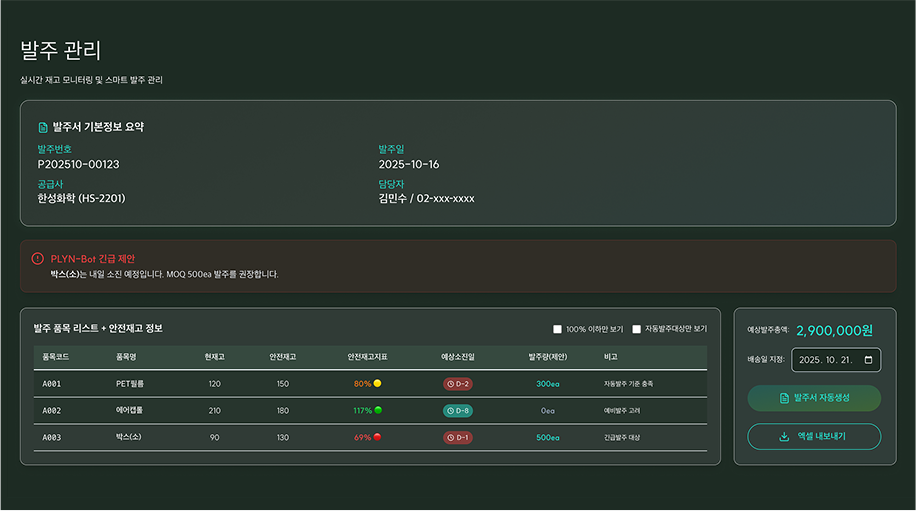Click the yellow status dot for PET필름
The image size is (916, 511).
tap(377, 384)
